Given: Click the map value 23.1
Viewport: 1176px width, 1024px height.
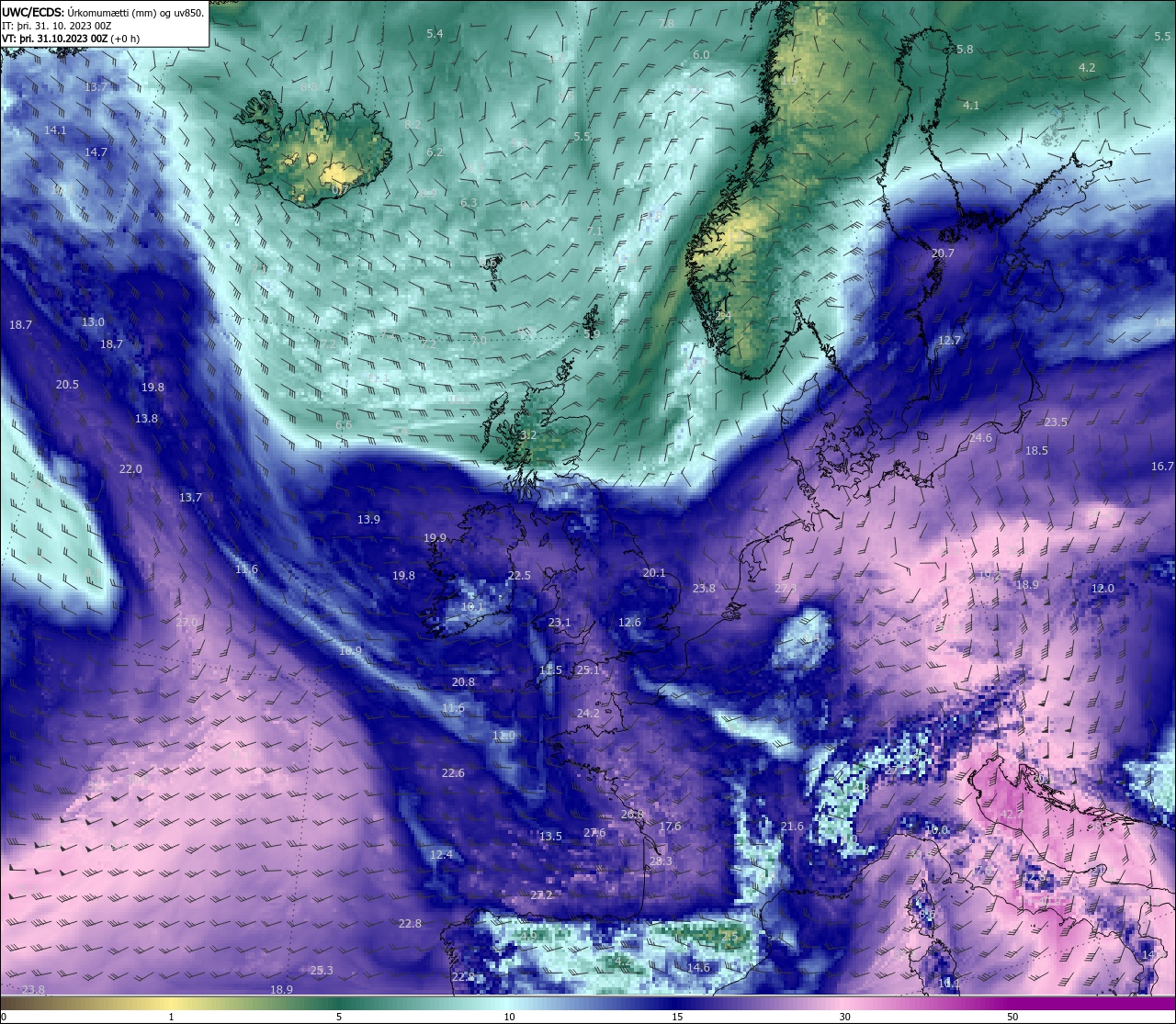Looking at the screenshot, I should (x=560, y=623).
